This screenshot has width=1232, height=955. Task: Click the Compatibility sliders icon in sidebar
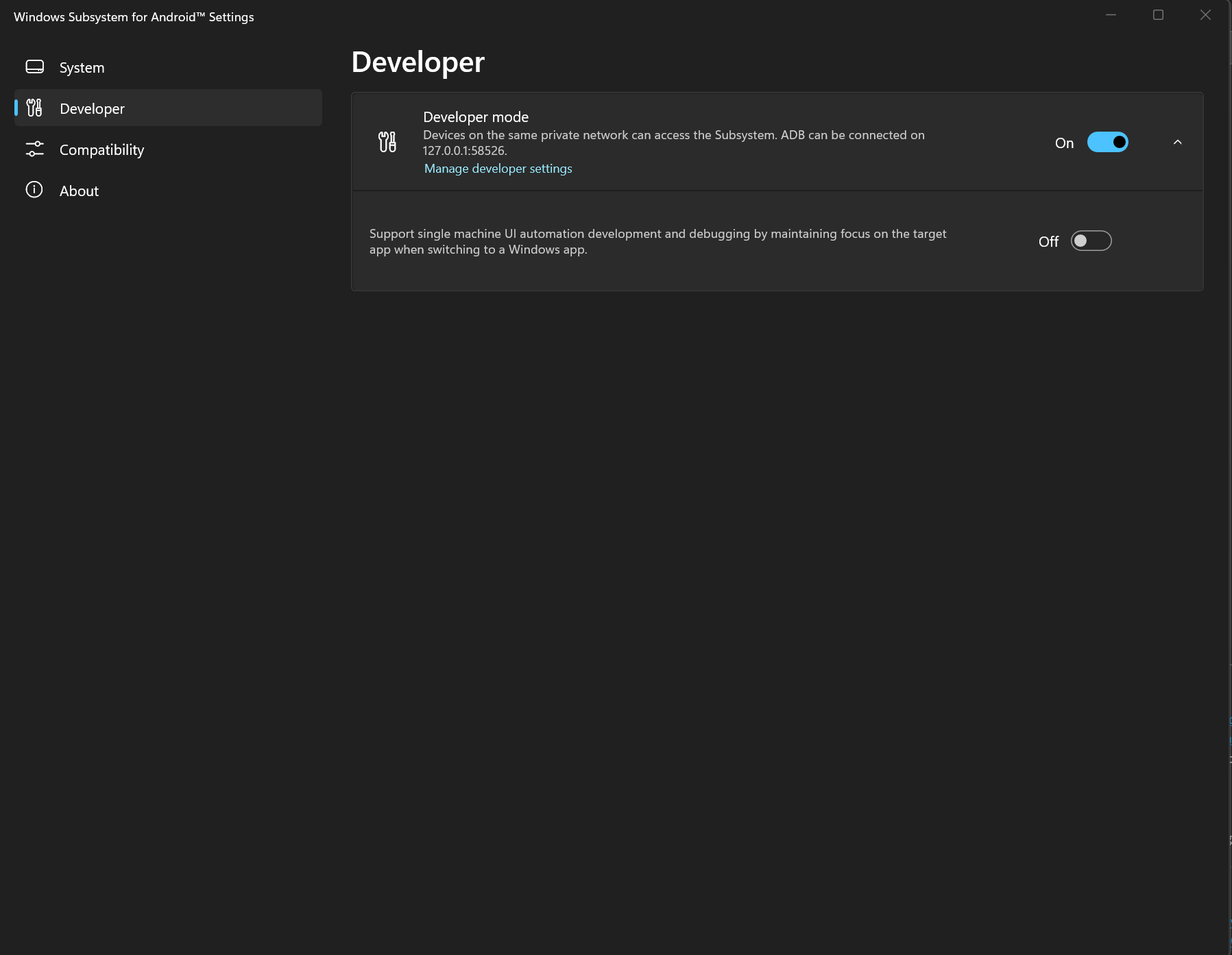34,149
